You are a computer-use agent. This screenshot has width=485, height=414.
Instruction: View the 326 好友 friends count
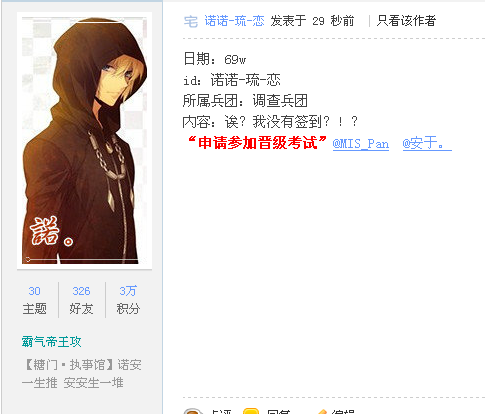click(x=81, y=300)
